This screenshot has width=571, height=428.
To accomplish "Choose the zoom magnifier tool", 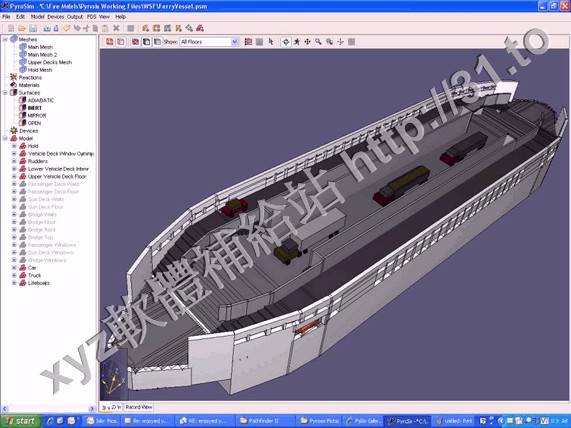I will (x=319, y=42).
